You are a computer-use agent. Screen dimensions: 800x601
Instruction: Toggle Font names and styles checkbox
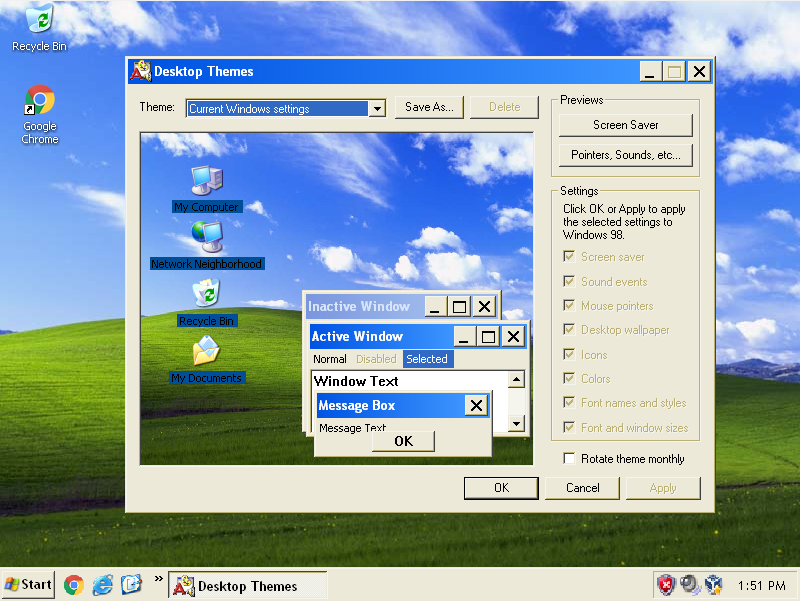[x=569, y=402]
